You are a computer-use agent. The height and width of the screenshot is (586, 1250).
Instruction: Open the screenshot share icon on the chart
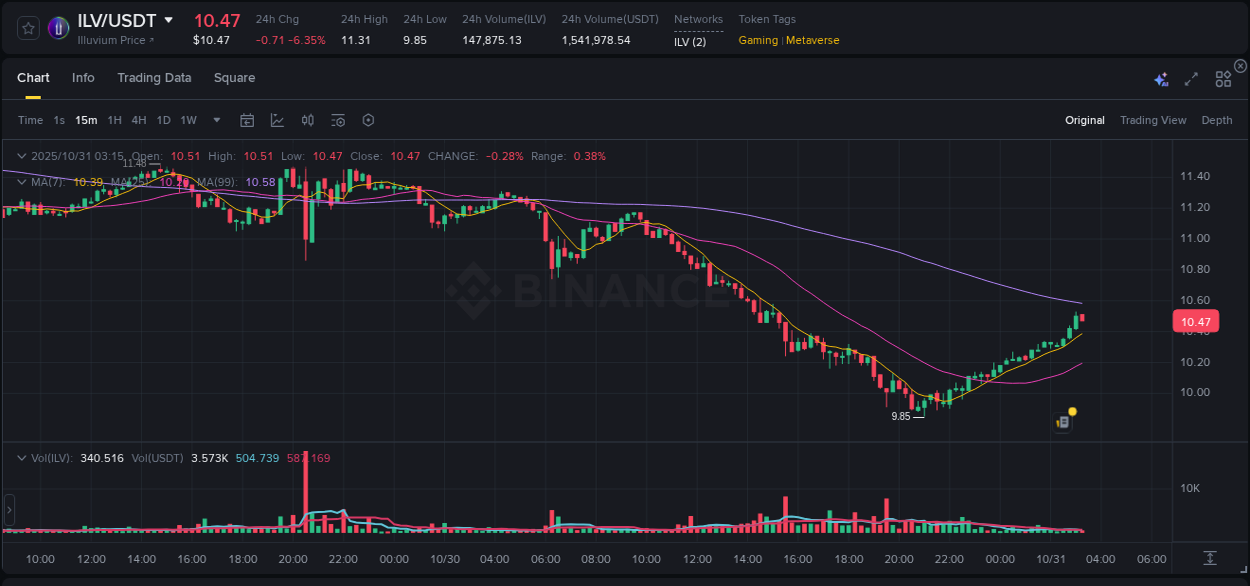tap(1062, 421)
